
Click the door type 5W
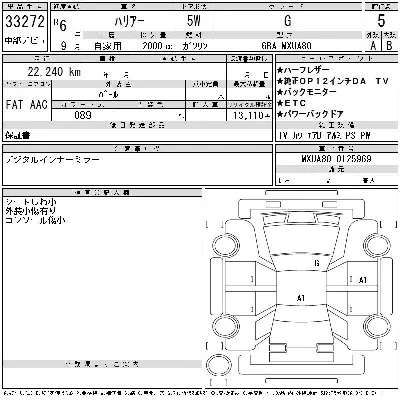pyautogui.click(x=193, y=21)
